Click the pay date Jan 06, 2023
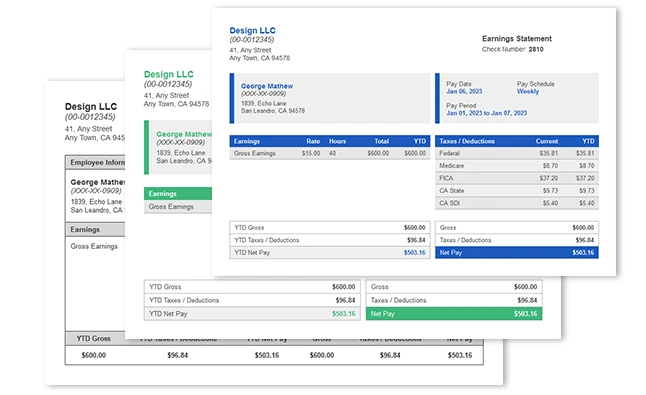This screenshot has height=395, width=646. (464, 91)
